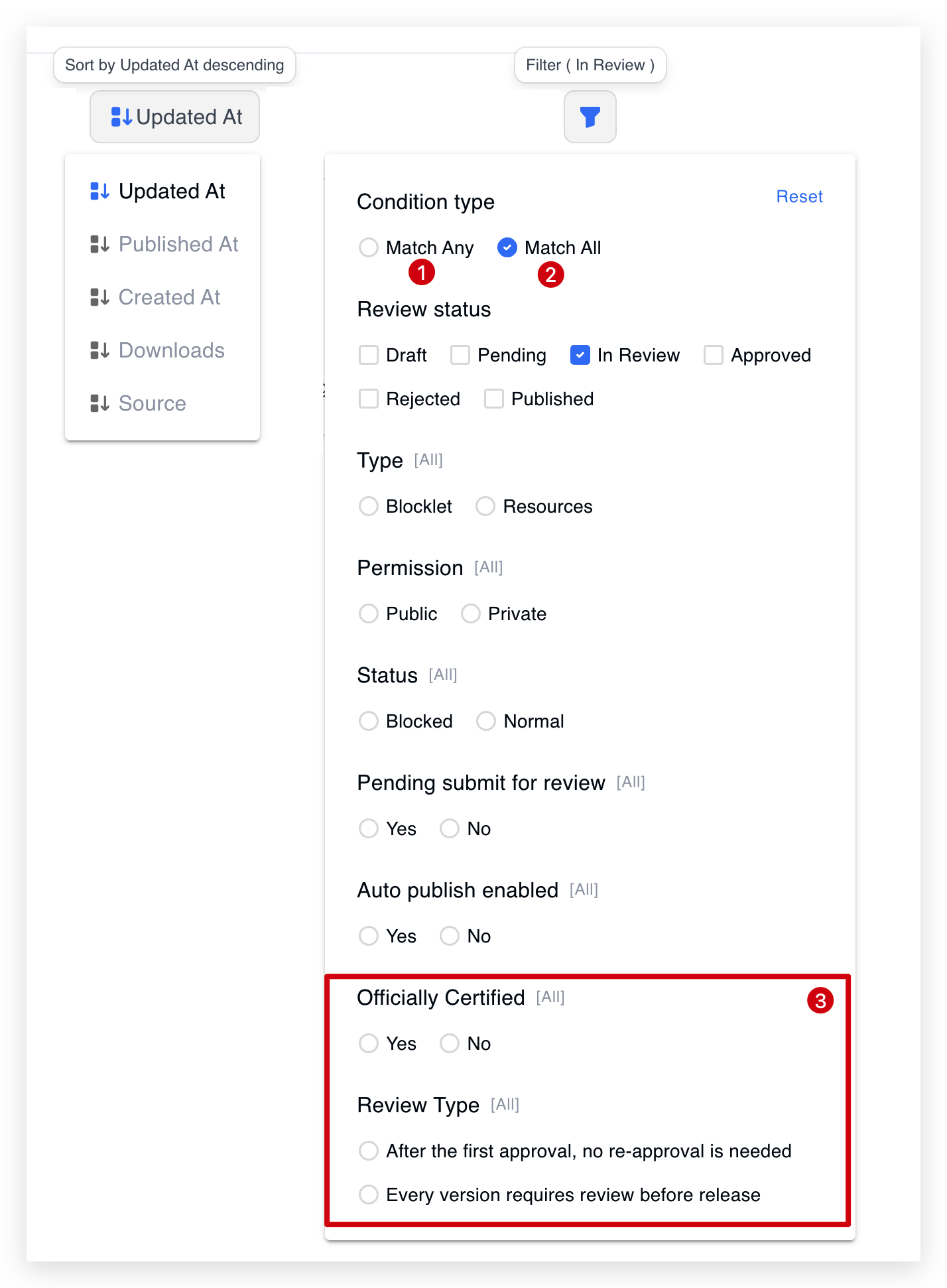Select Private permission option

tap(471, 614)
